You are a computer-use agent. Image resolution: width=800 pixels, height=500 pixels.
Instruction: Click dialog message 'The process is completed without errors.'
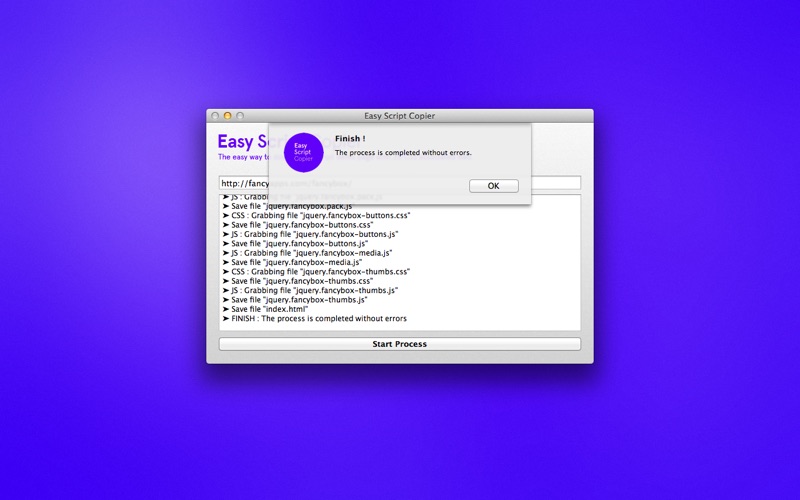tap(403, 153)
